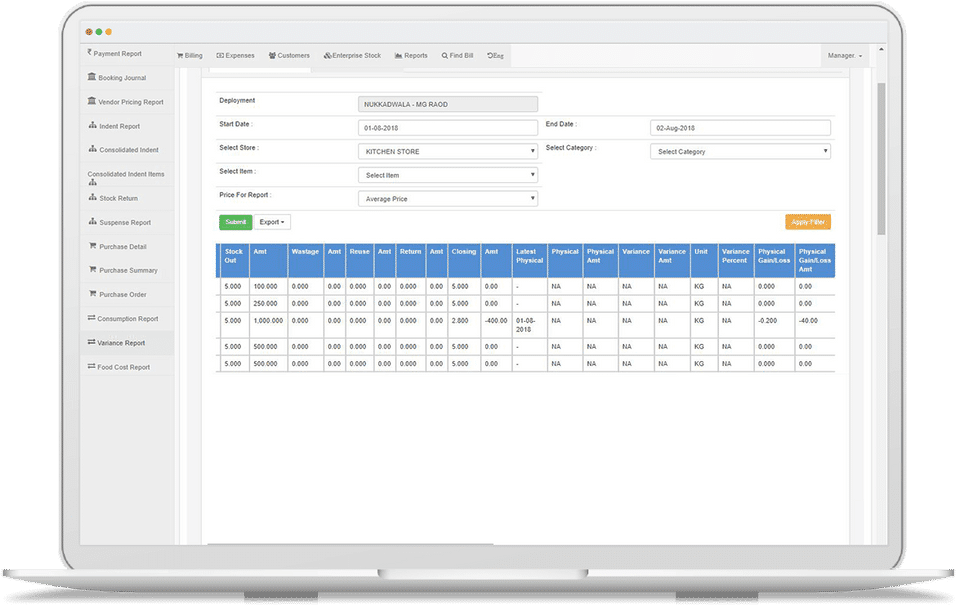Click the Physical Gain/Loss Amt column header

(x=814, y=260)
